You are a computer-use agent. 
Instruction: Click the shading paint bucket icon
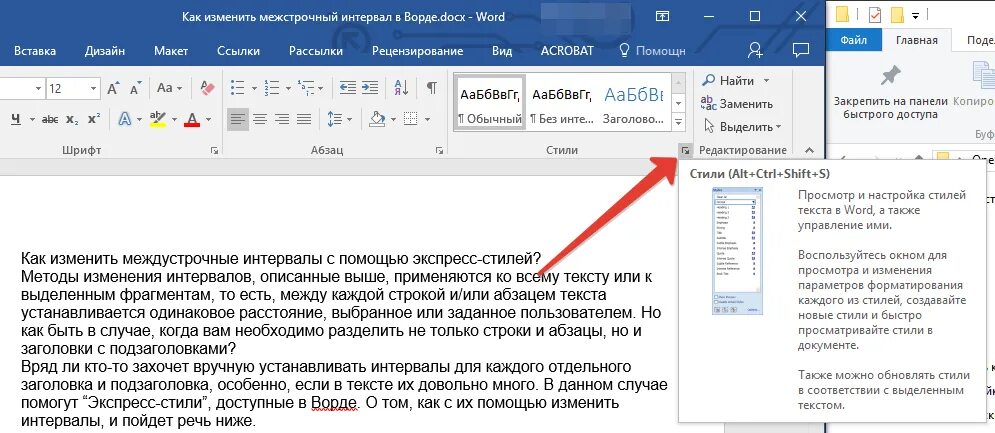pyautogui.click(x=378, y=119)
